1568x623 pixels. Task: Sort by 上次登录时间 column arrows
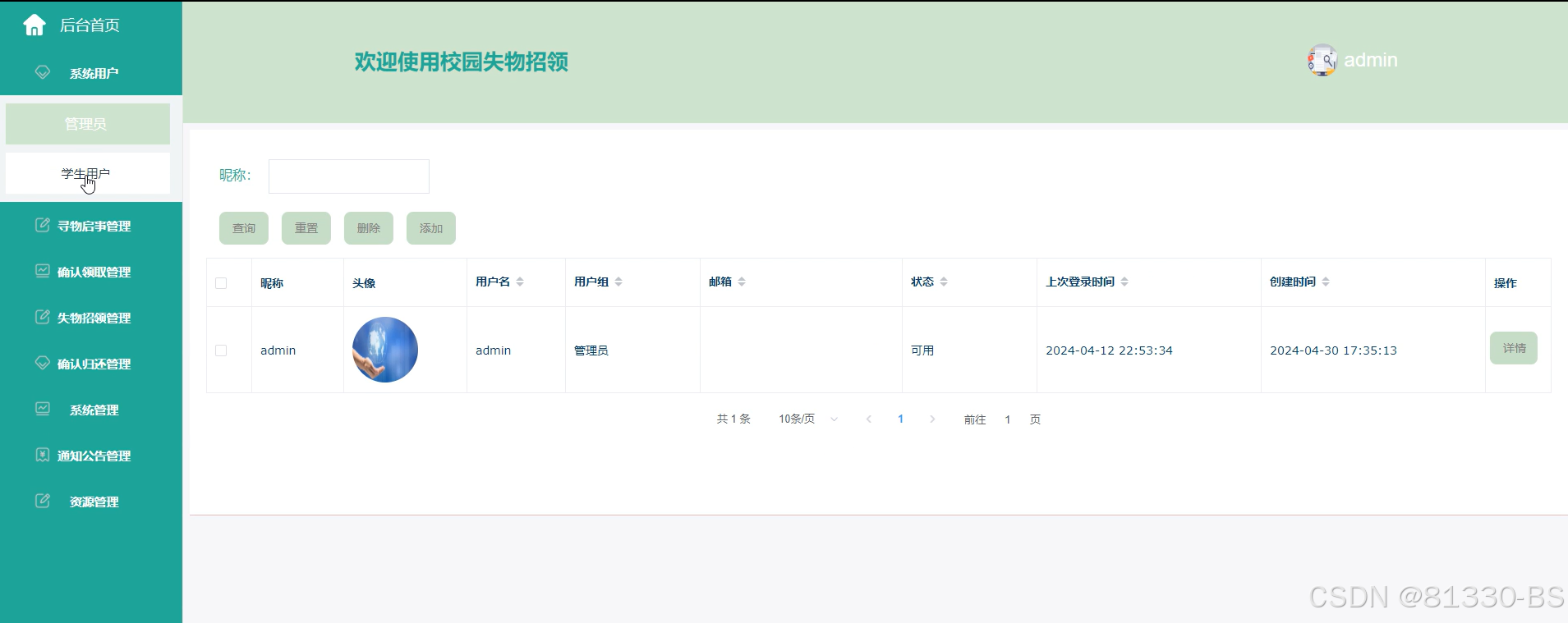tap(1124, 282)
